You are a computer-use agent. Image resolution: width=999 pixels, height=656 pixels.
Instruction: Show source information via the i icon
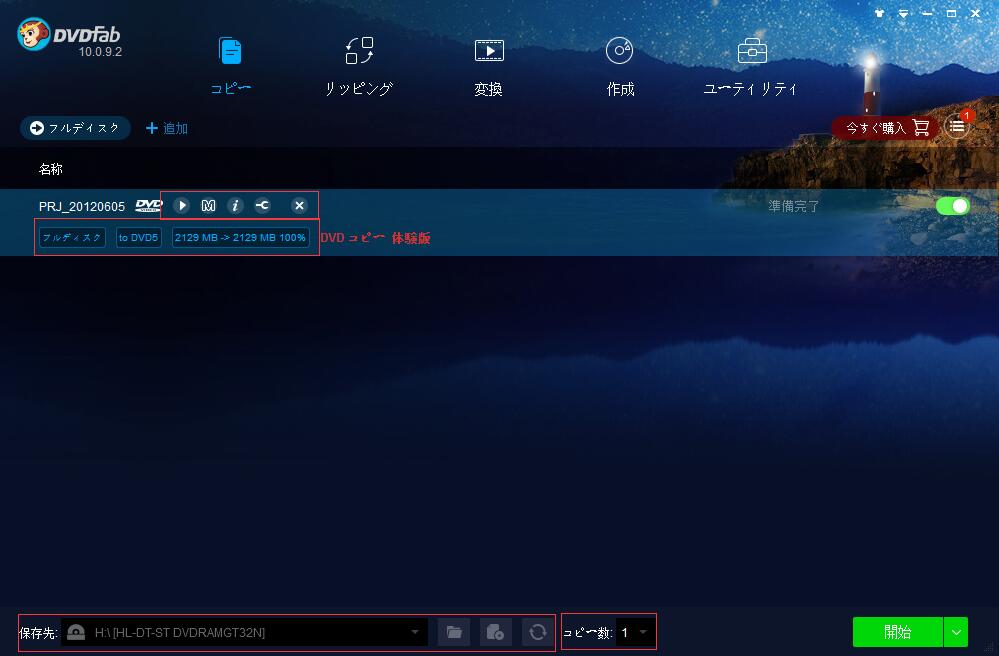pyautogui.click(x=235, y=206)
